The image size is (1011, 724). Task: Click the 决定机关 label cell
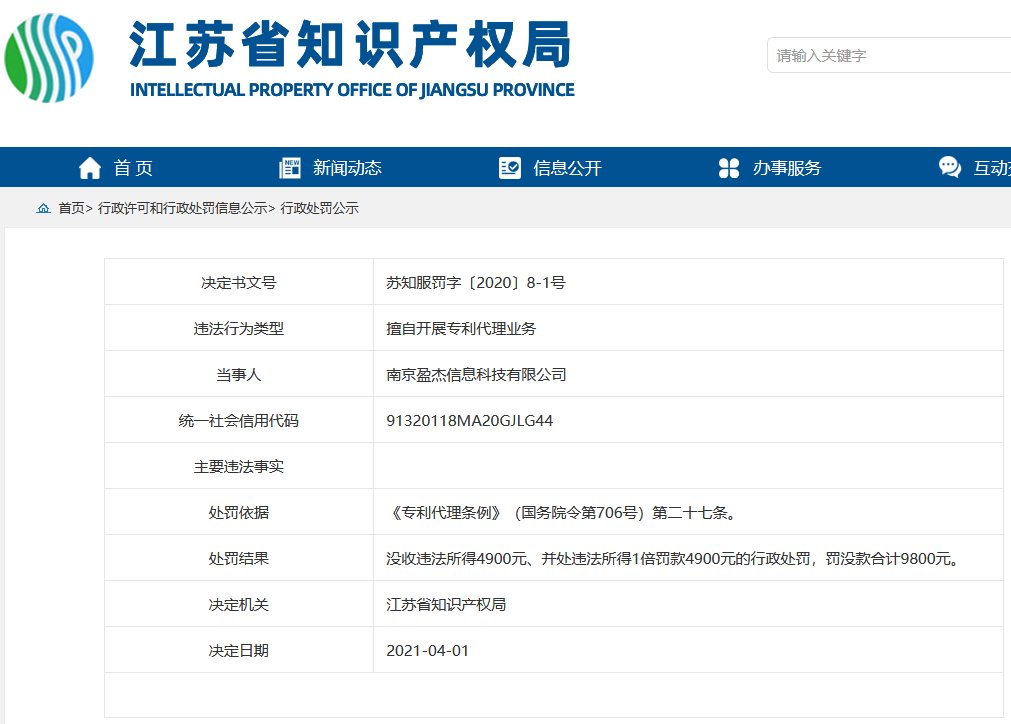point(239,605)
